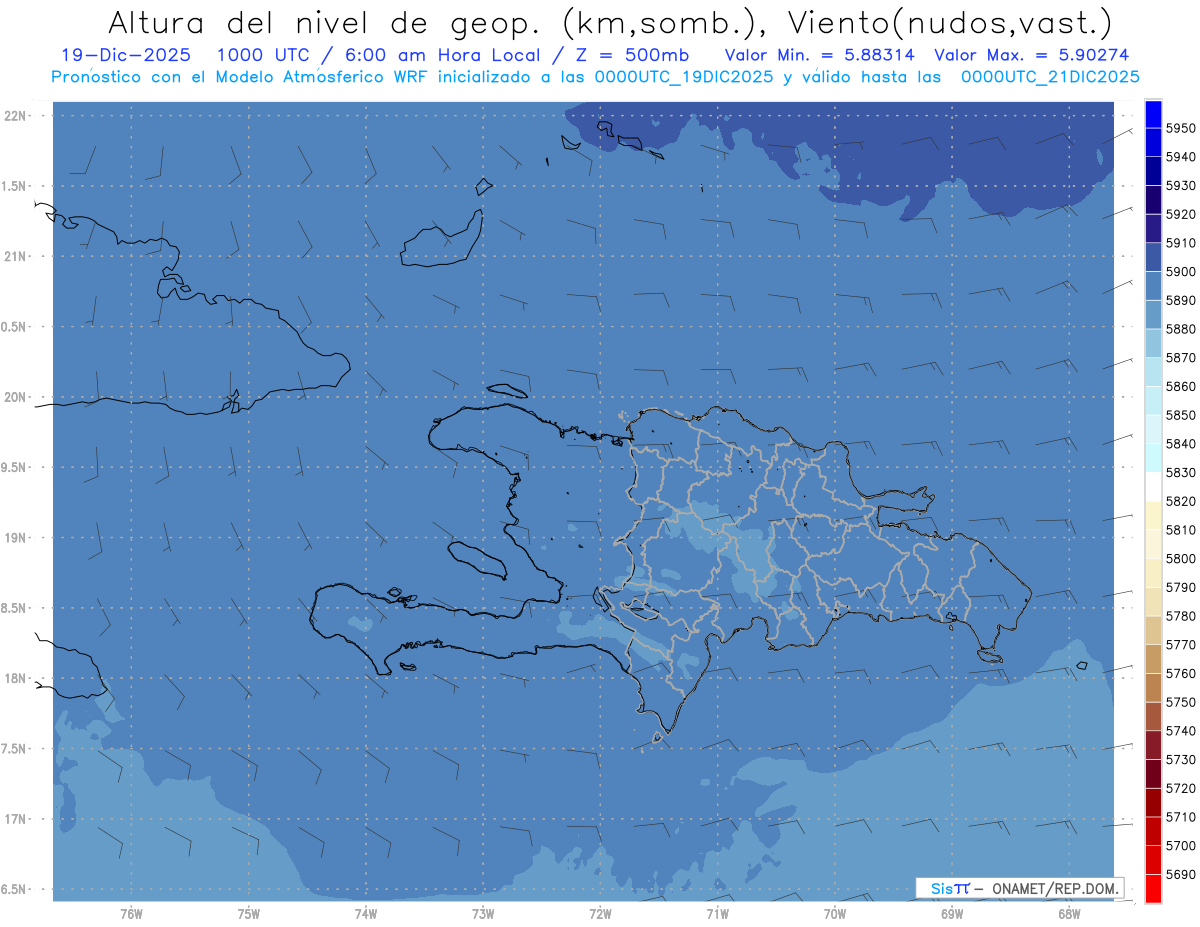
Task: Click the longitude label '69W'
Action: pos(952,913)
